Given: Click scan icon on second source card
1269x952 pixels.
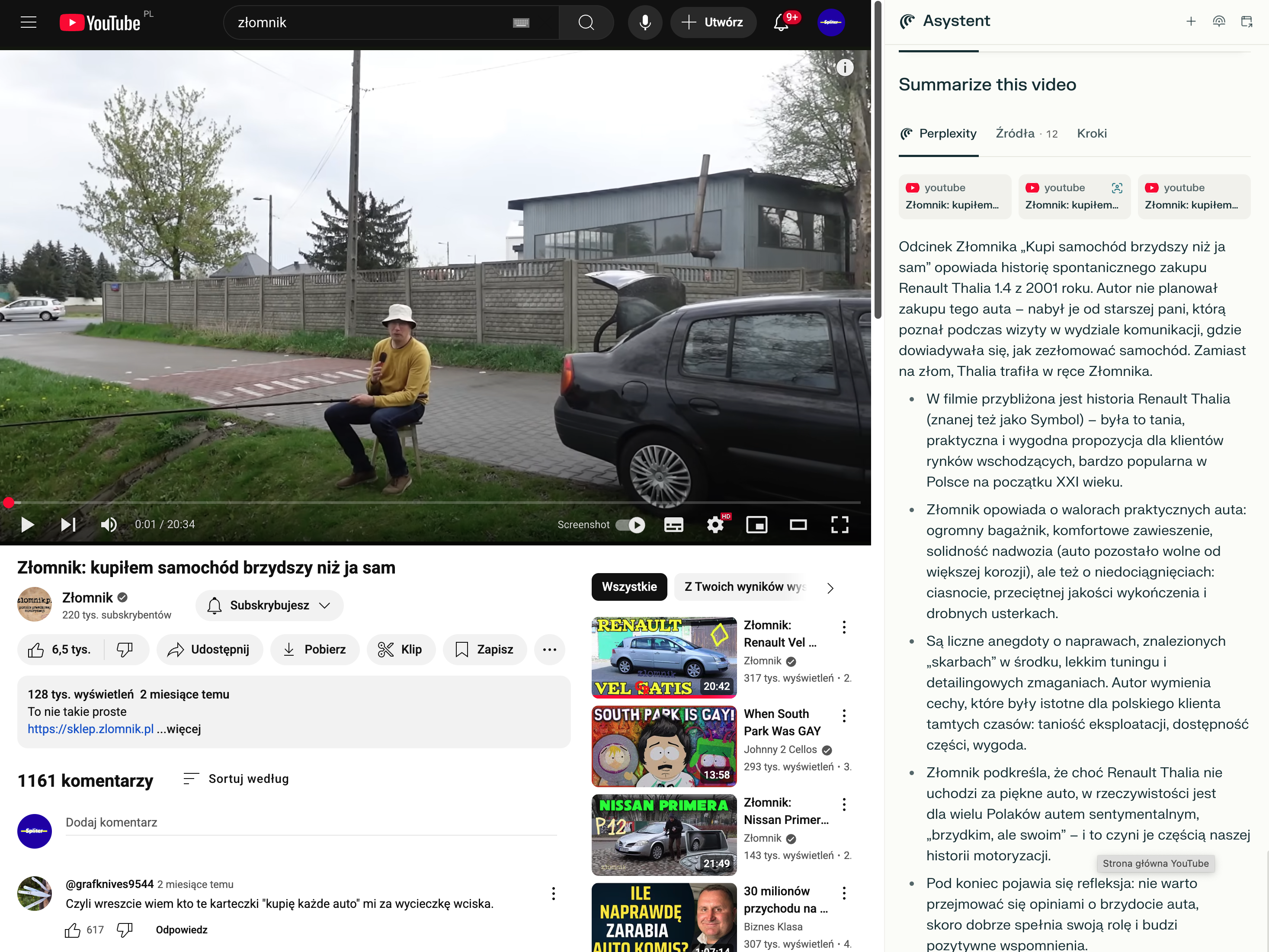Looking at the screenshot, I should [x=1116, y=188].
